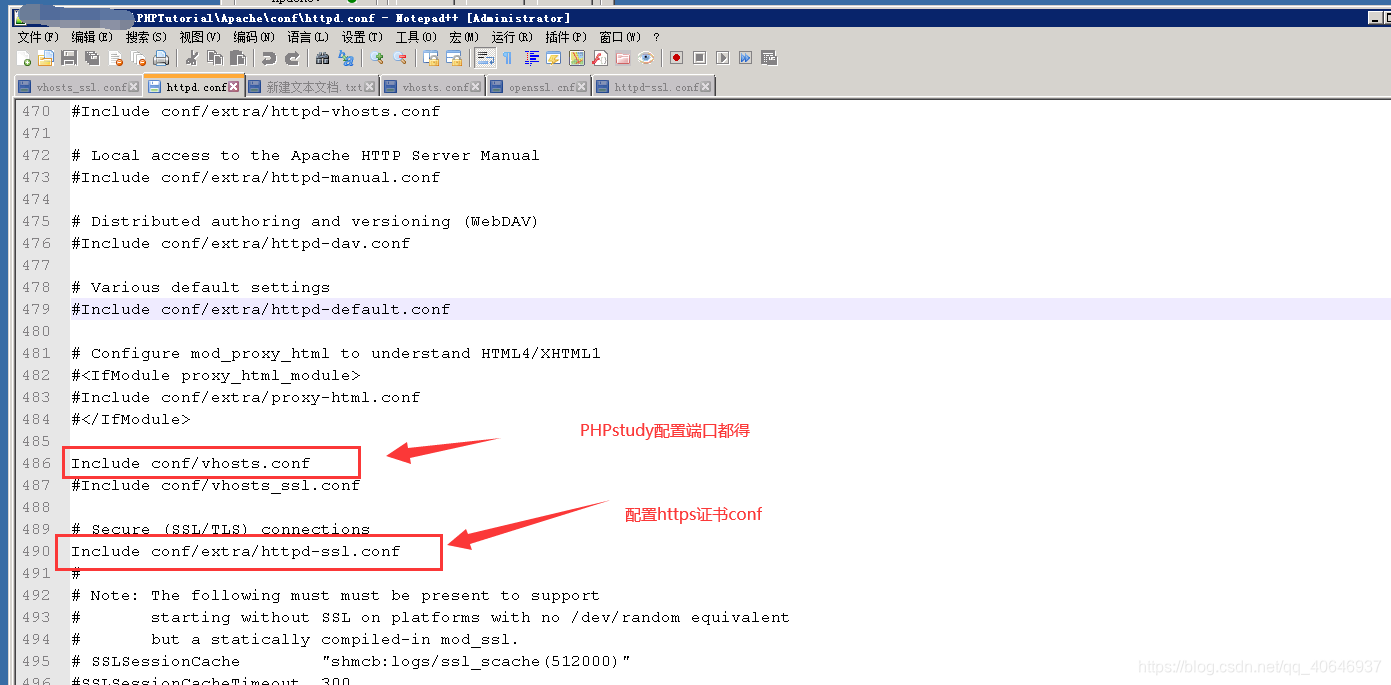Click the Open file toolbar icon
This screenshot has width=1391, height=685.
[46, 58]
